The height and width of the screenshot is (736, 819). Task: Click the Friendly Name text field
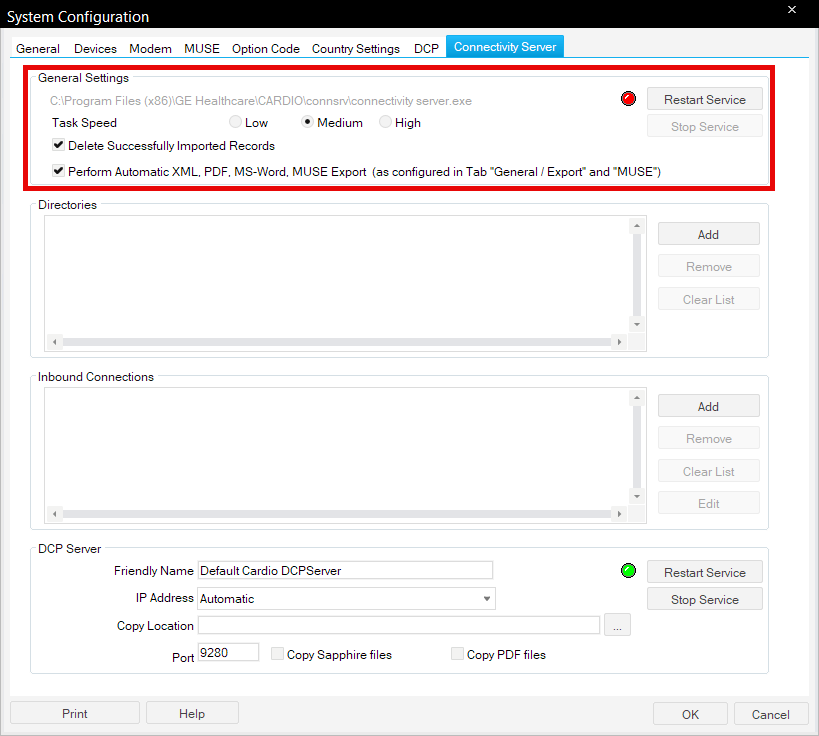coord(345,570)
